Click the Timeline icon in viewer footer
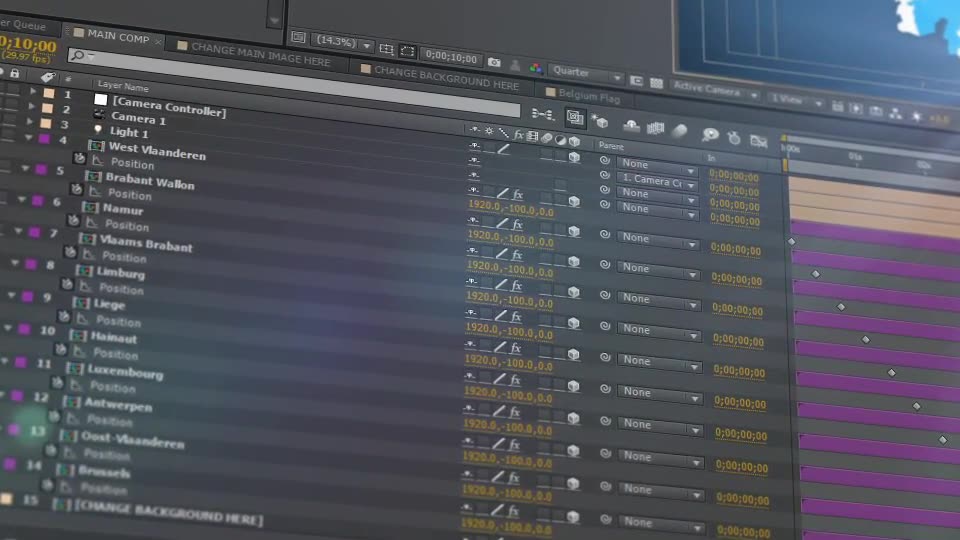 [x=876, y=111]
